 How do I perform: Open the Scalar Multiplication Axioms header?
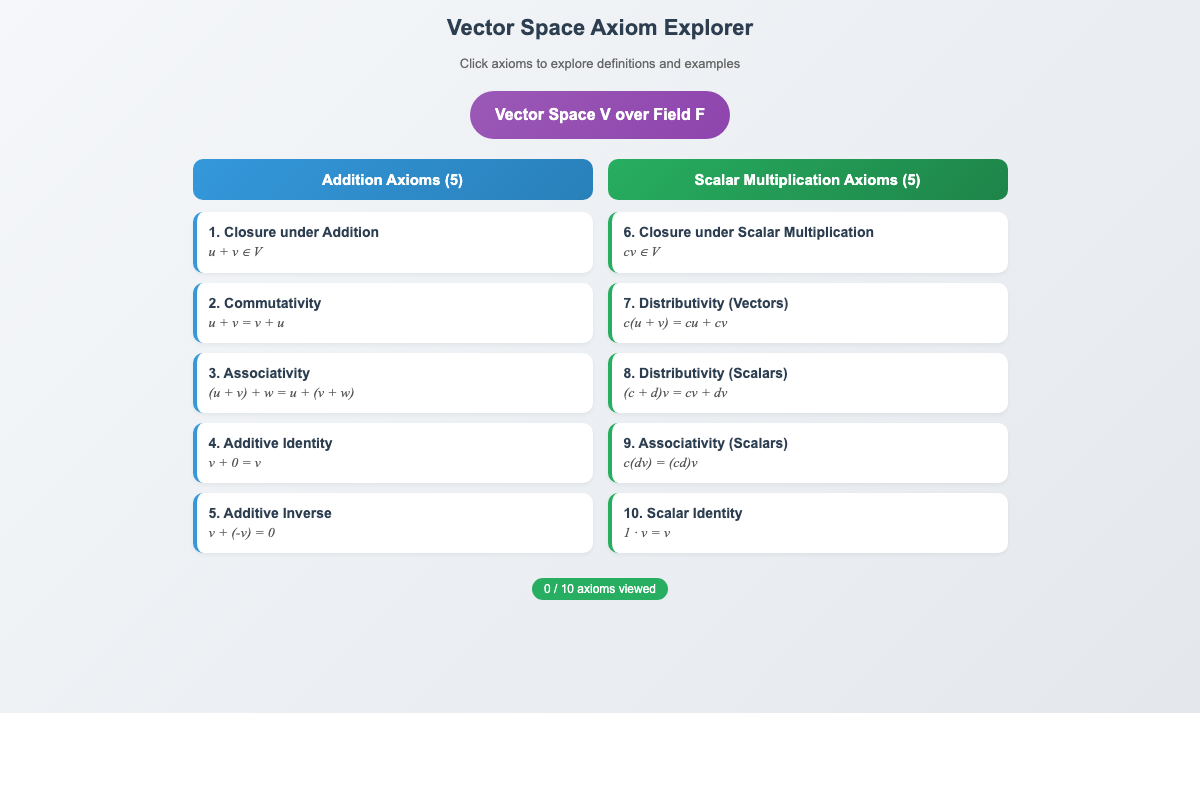coord(807,179)
